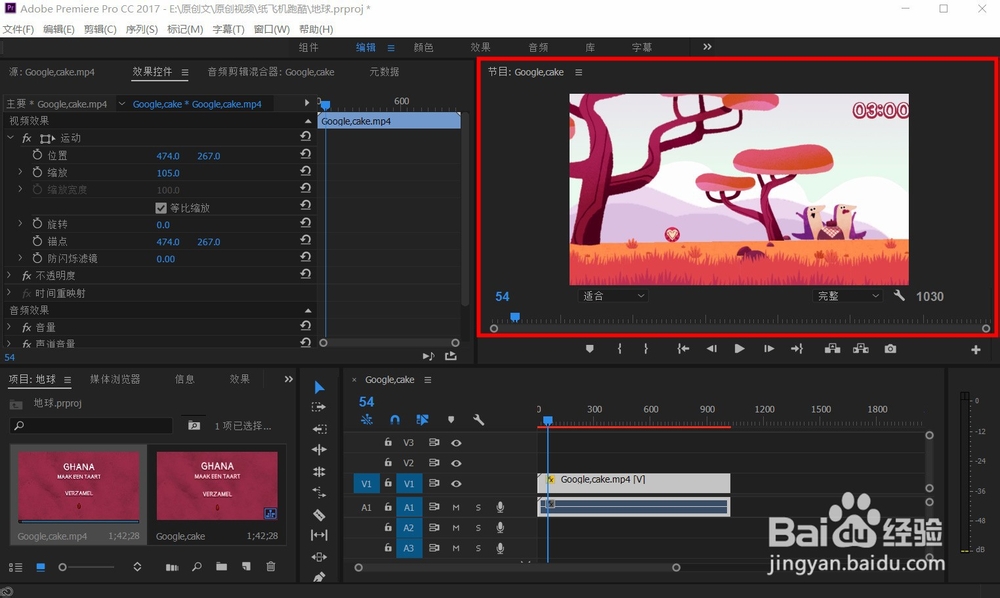This screenshot has height=598, width=1000.
Task: Select the Google,cake sequence thumbnail
Action: (217, 486)
